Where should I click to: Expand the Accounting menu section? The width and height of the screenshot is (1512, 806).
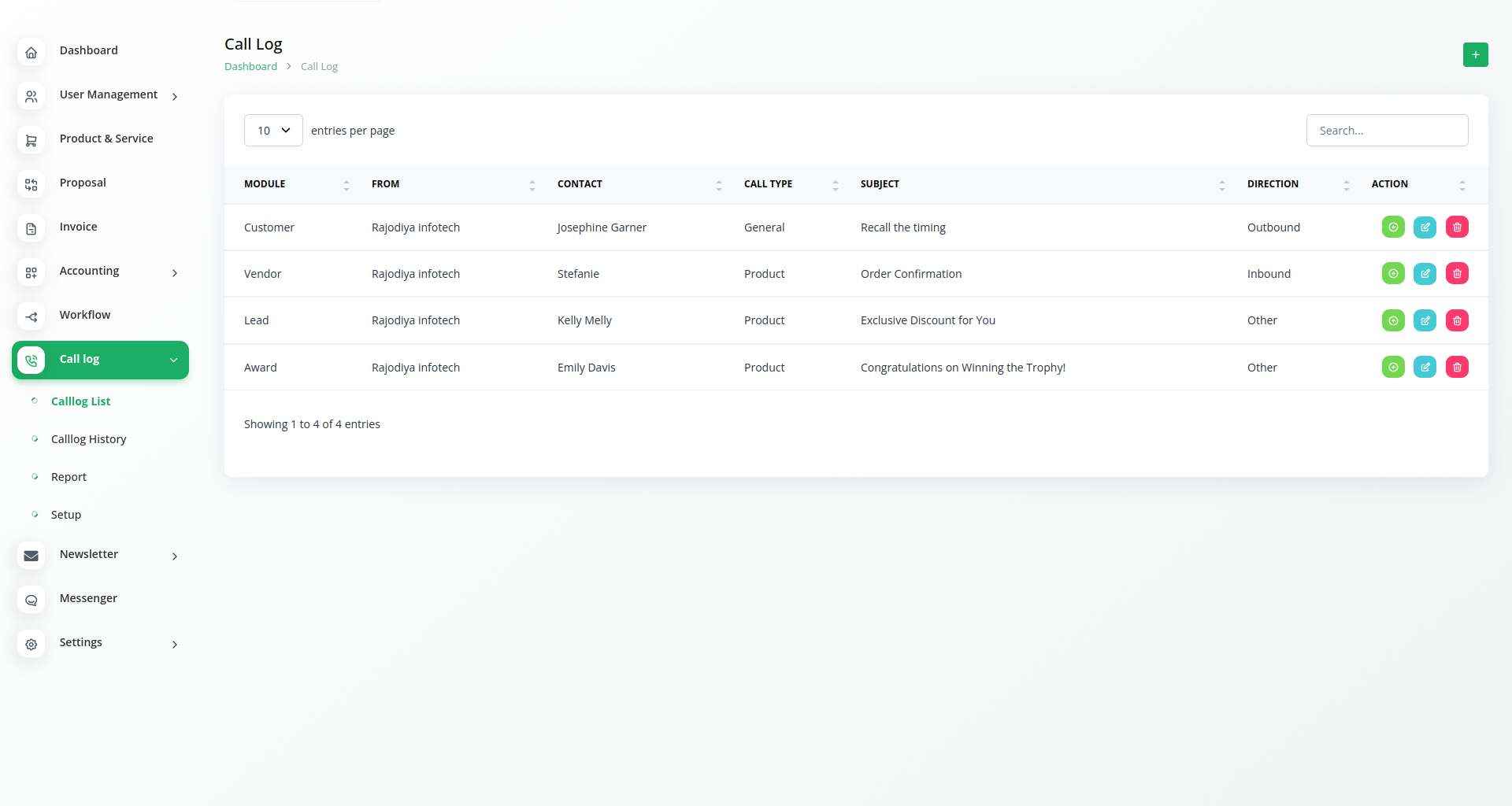coord(174,272)
